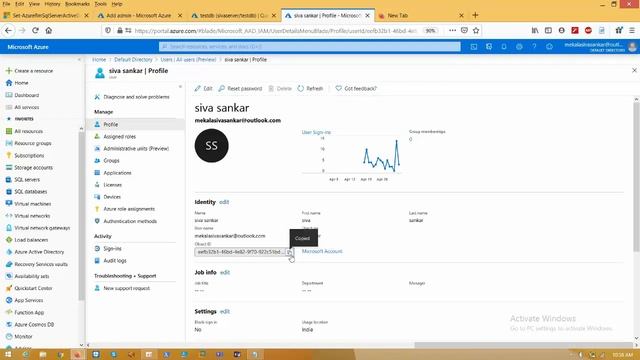Image resolution: width=640 pixels, height=360 pixels.
Task: Click Got feedback? heart button
Action: pos(356,89)
